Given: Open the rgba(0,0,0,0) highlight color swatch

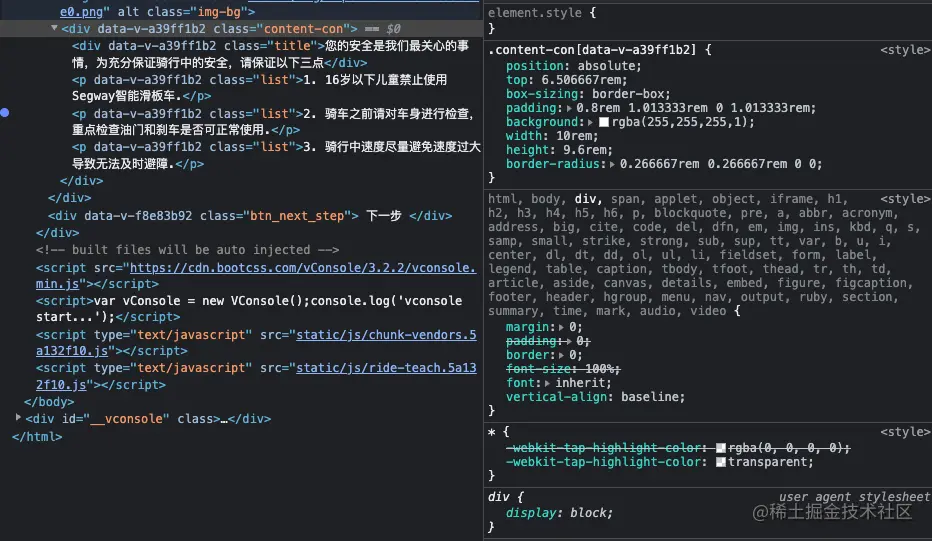Looking at the screenshot, I should point(721,448).
